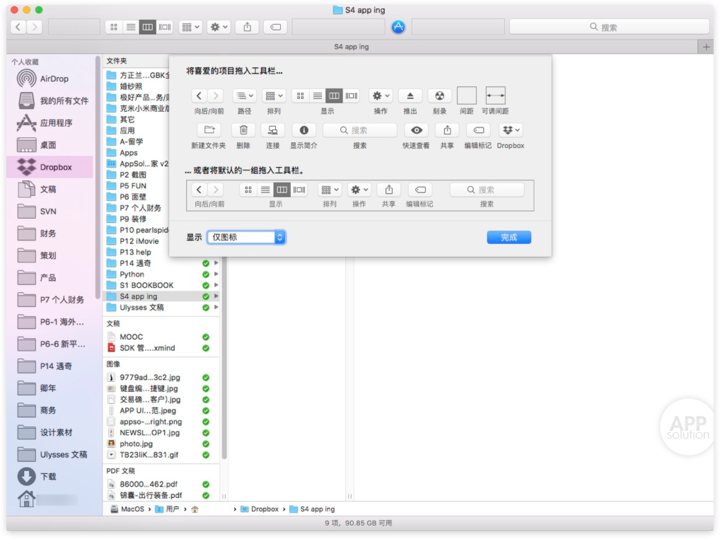Click the back arrow in window toolbar
720x539 pixels.
[x=18, y=27]
